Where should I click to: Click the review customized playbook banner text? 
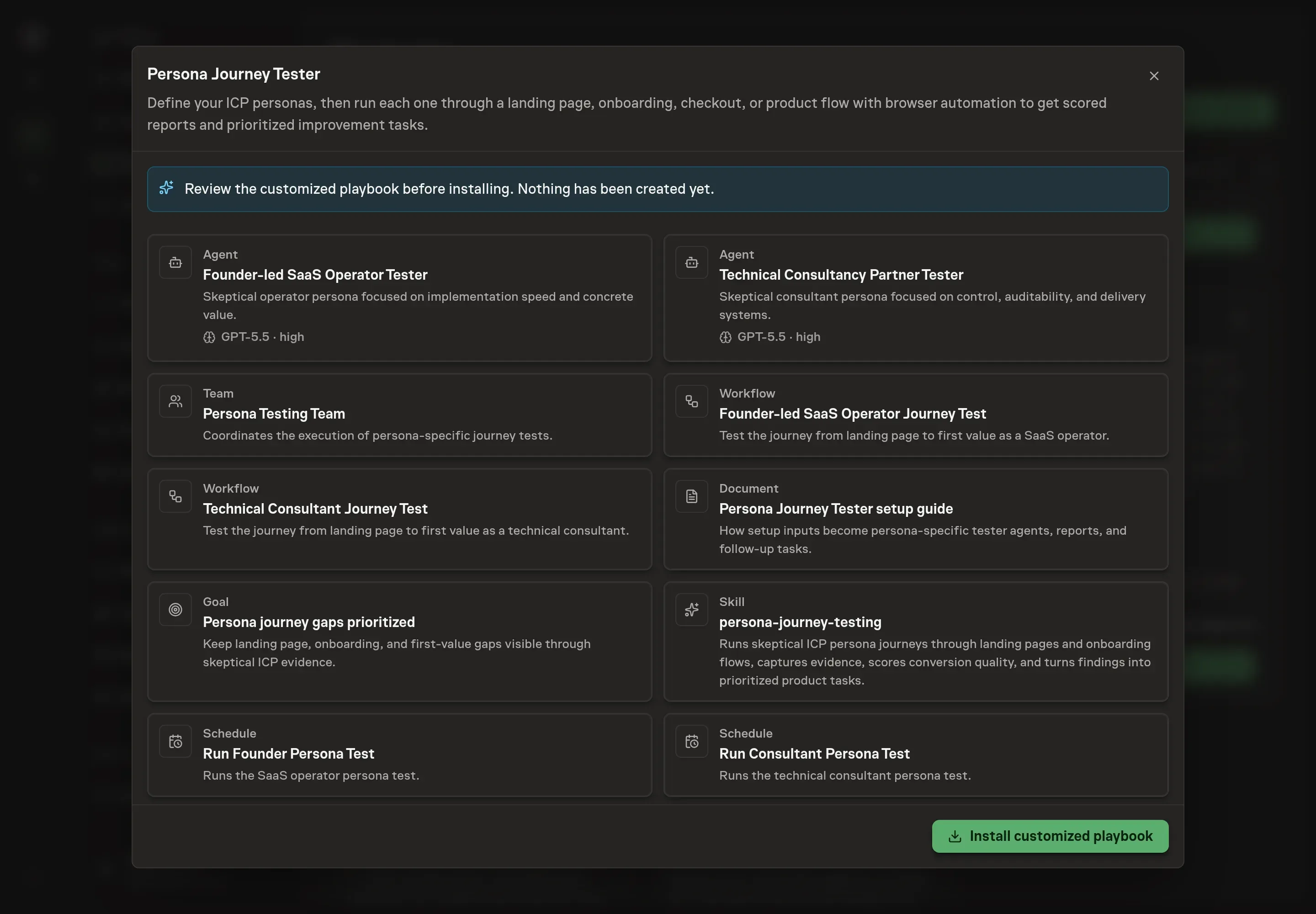coord(449,189)
